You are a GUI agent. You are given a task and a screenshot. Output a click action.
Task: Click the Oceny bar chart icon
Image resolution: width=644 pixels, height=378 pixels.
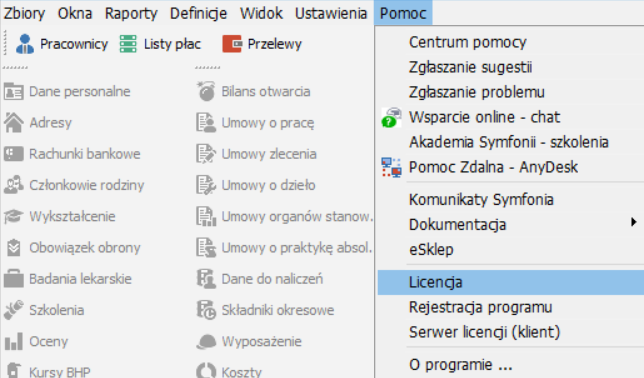[x=14, y=341]
